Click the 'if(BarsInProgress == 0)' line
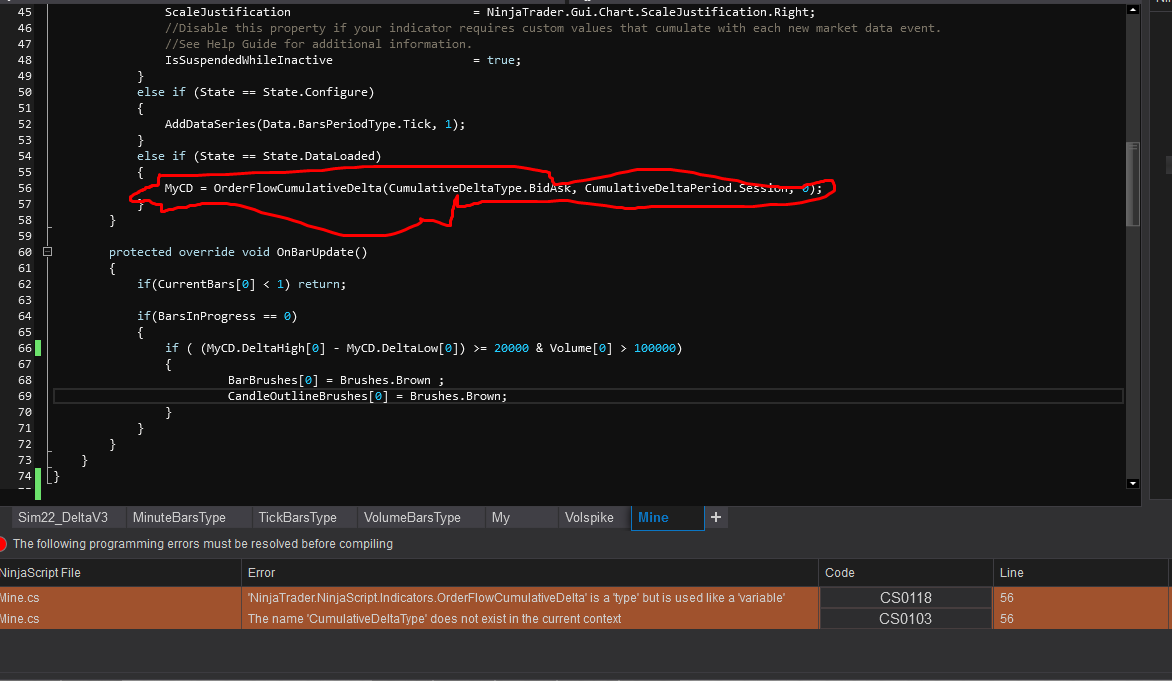 [217, 316]
